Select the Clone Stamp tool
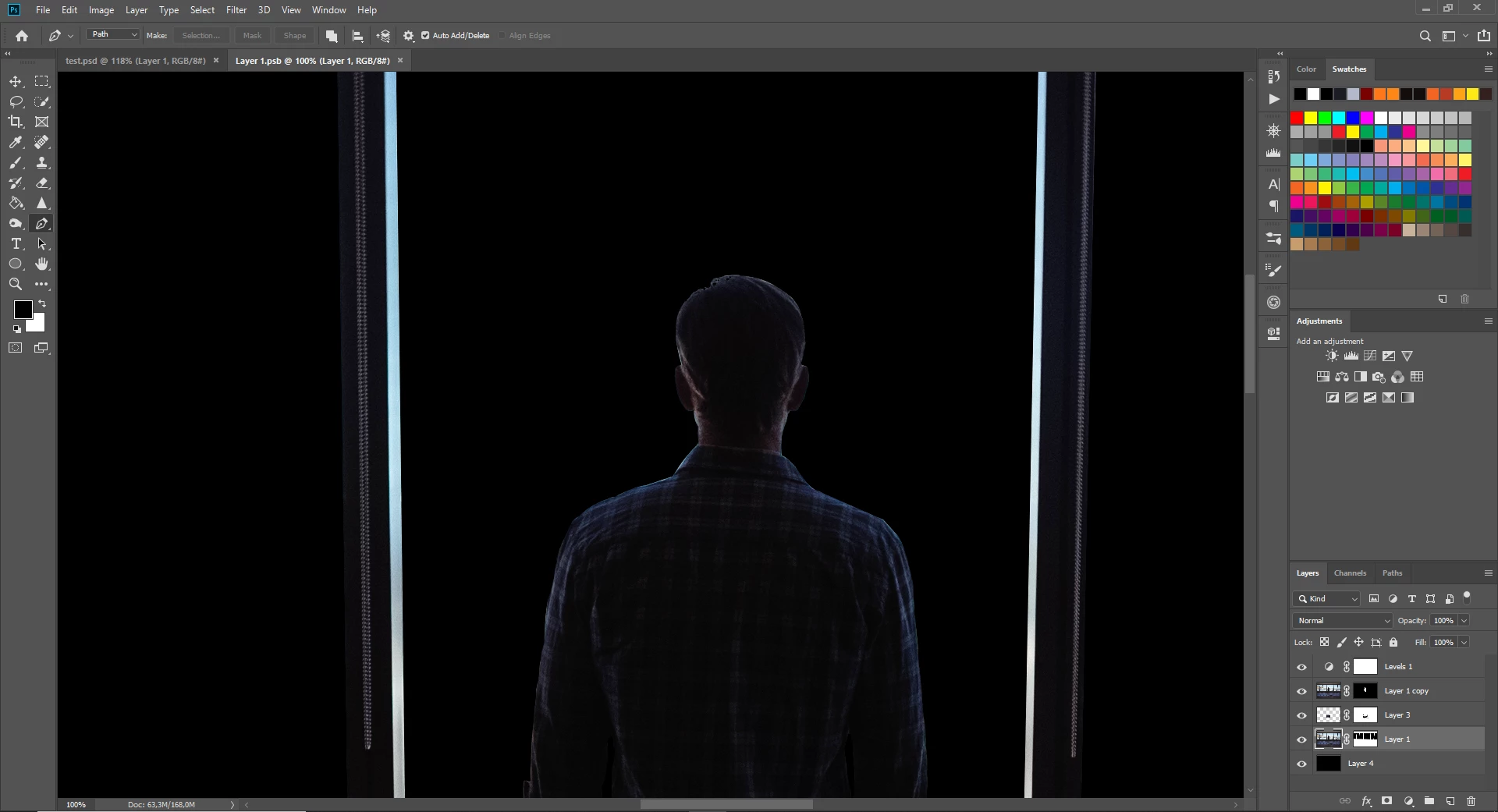The width and height of the screenshot is (1498, 812). [42, 162]
